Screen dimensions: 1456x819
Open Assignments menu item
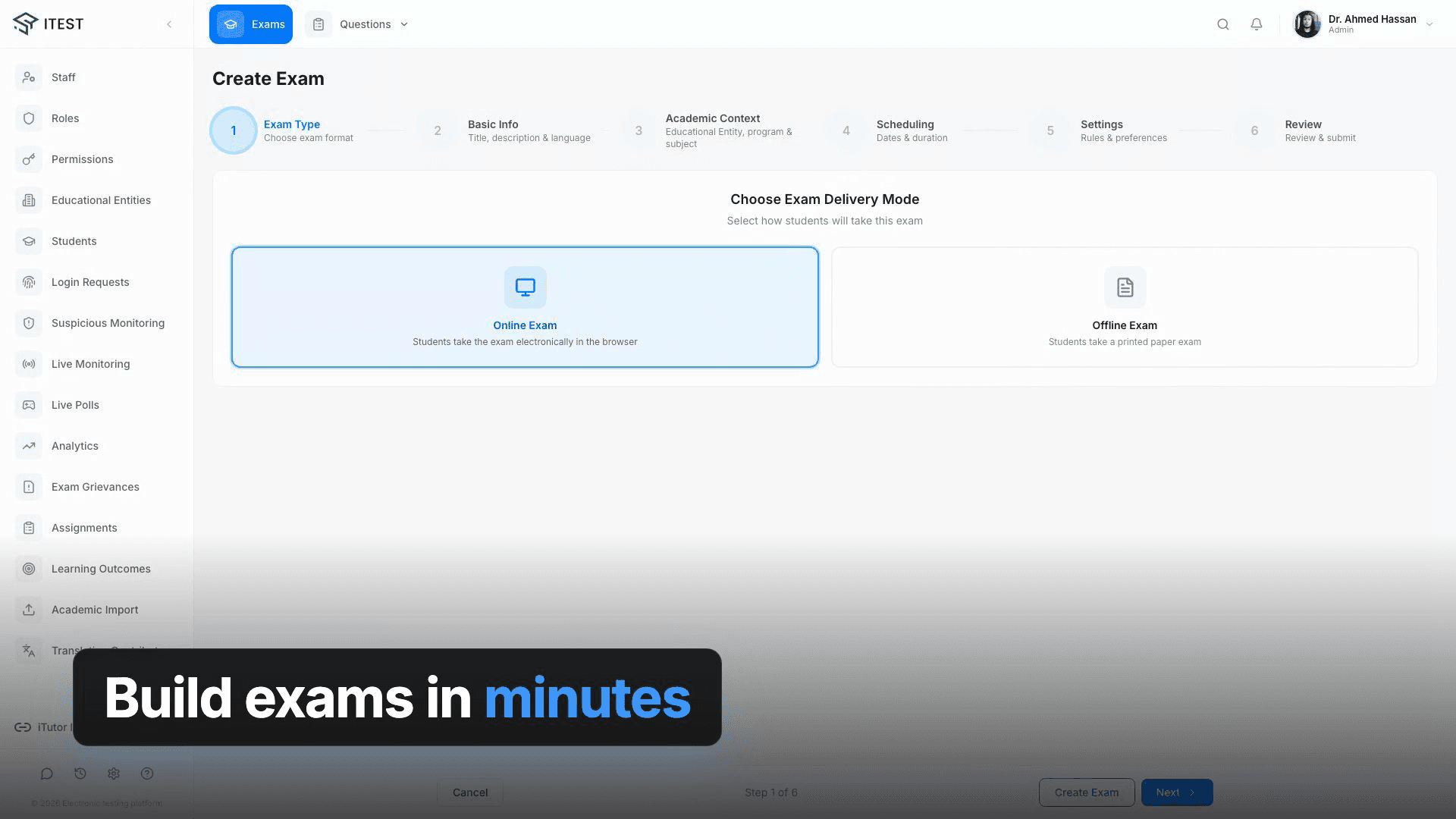pyautogui.click(x=97, y=528)
